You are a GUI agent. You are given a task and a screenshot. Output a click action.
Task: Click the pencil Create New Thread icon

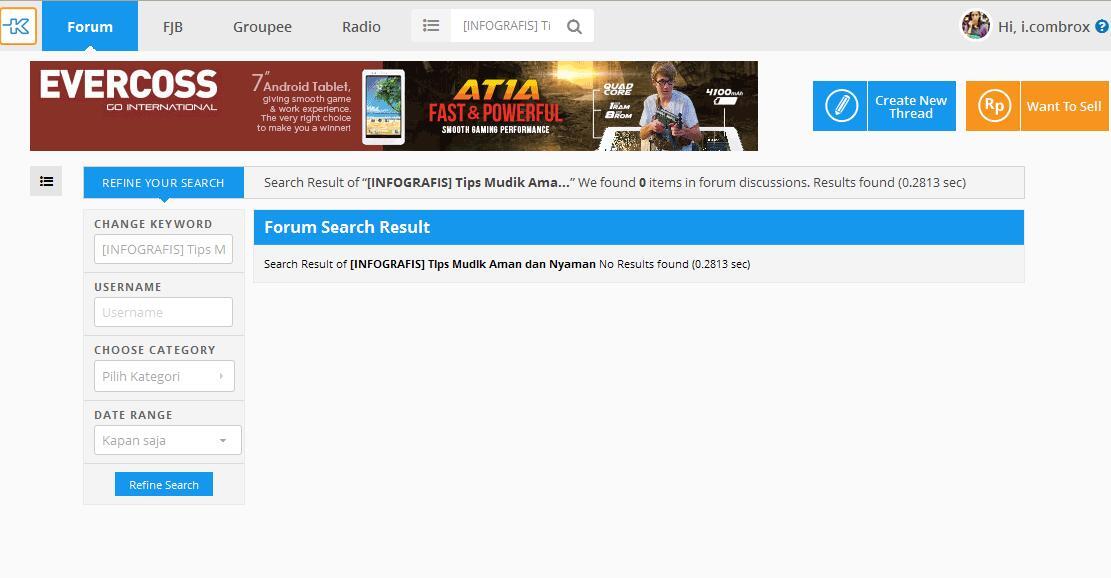[840, 106]
